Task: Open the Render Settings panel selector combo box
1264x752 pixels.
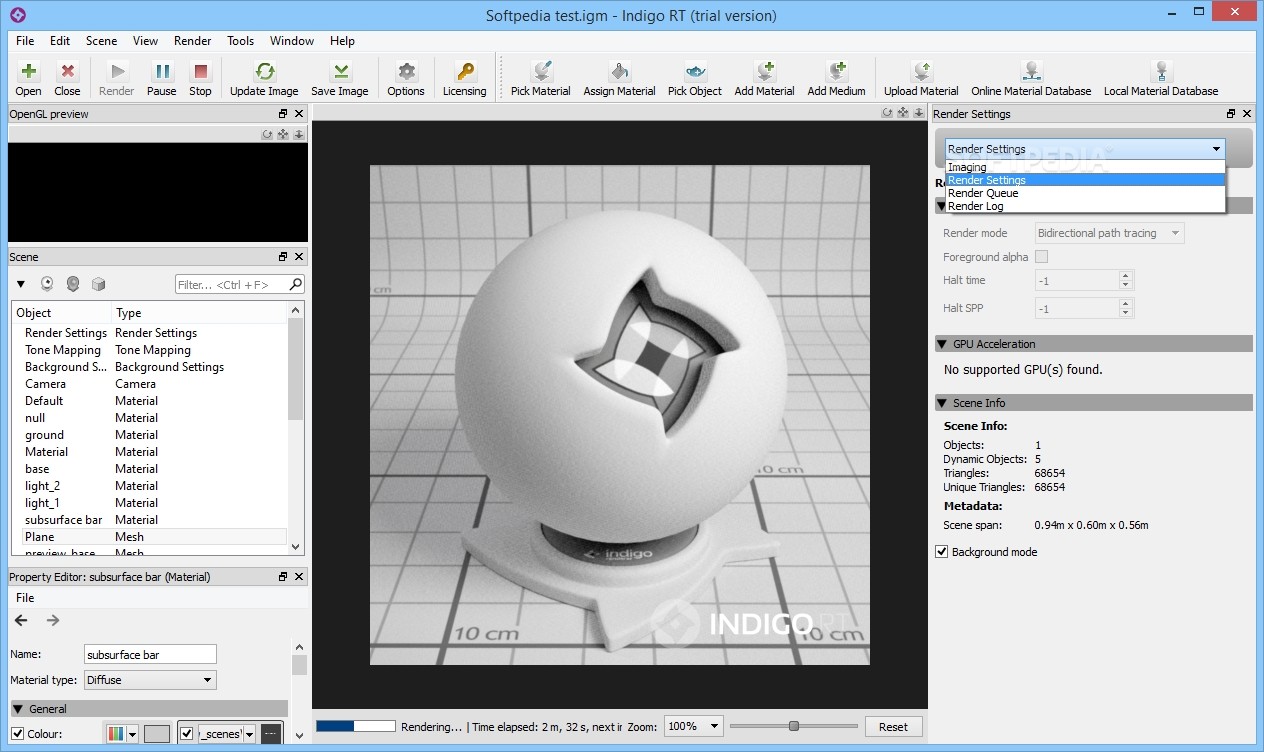Action: [1085, 149]
